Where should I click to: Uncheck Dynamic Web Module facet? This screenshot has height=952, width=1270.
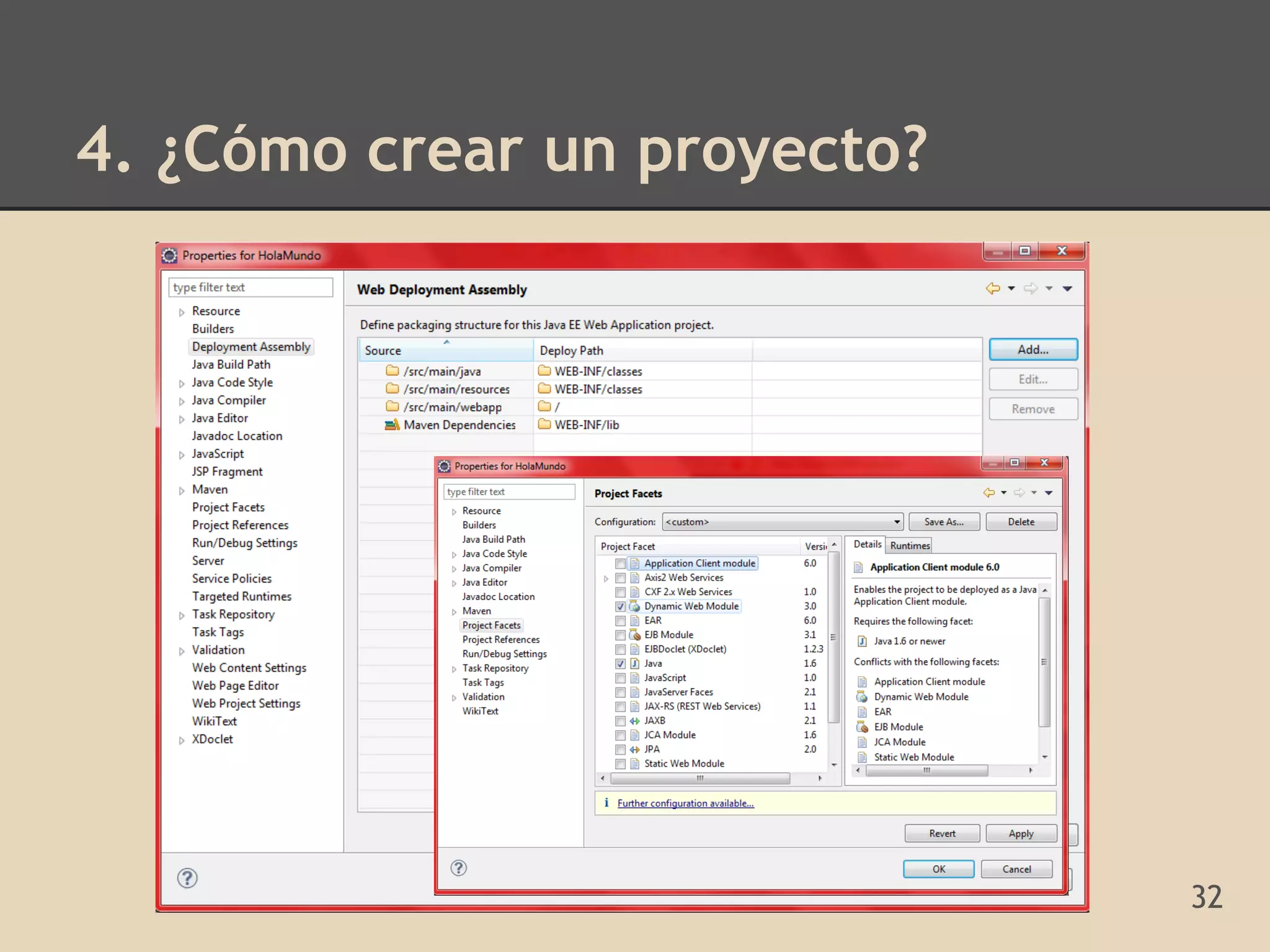click(620, 606)
